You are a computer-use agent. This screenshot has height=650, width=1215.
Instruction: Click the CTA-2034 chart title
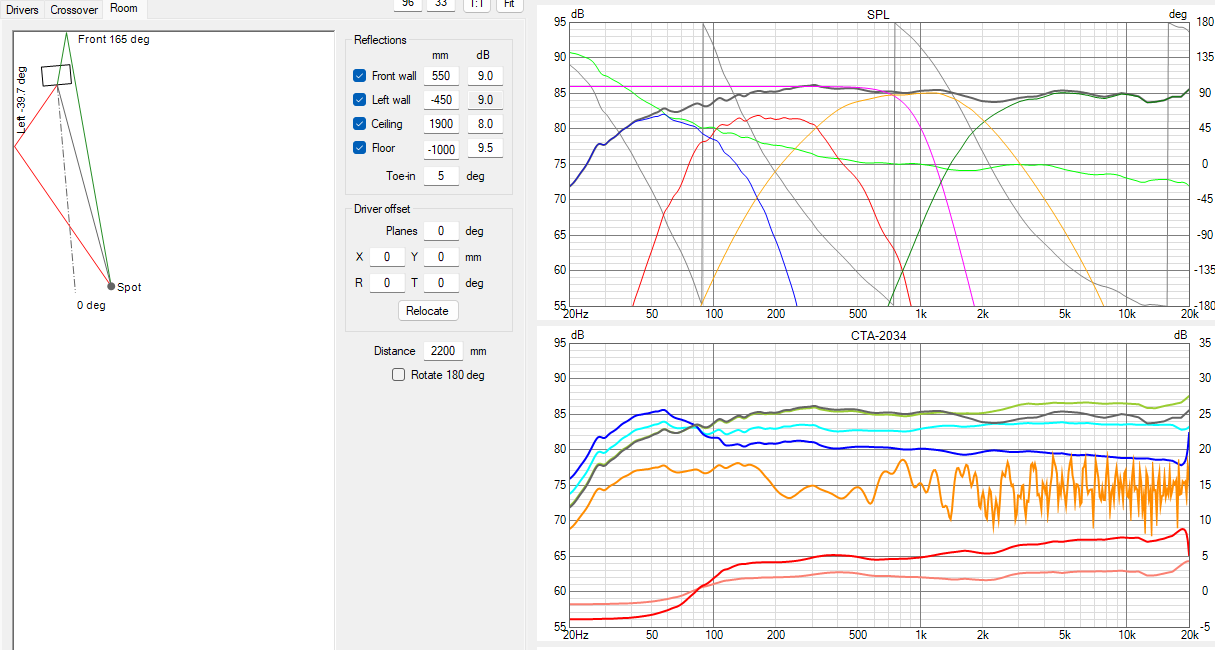[877, 335]
